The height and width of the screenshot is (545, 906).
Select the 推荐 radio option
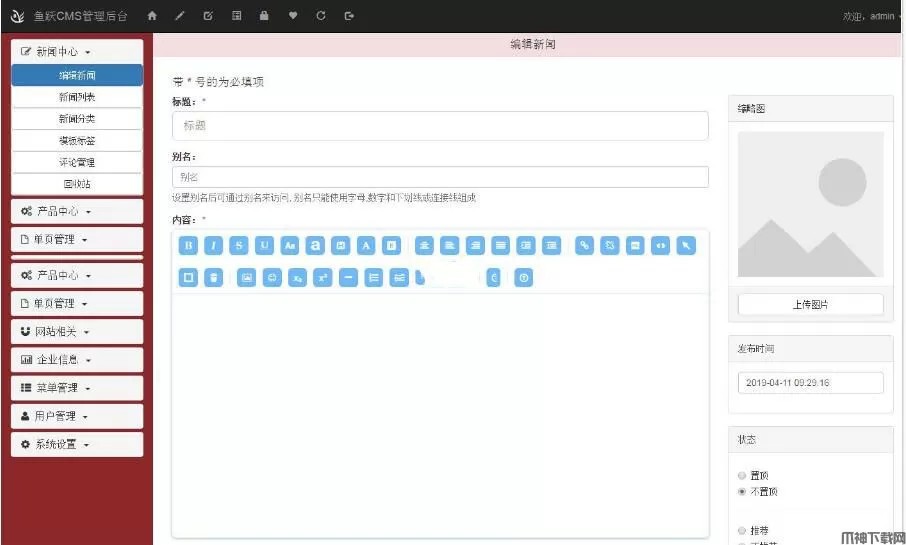click(x=742, y=531)
